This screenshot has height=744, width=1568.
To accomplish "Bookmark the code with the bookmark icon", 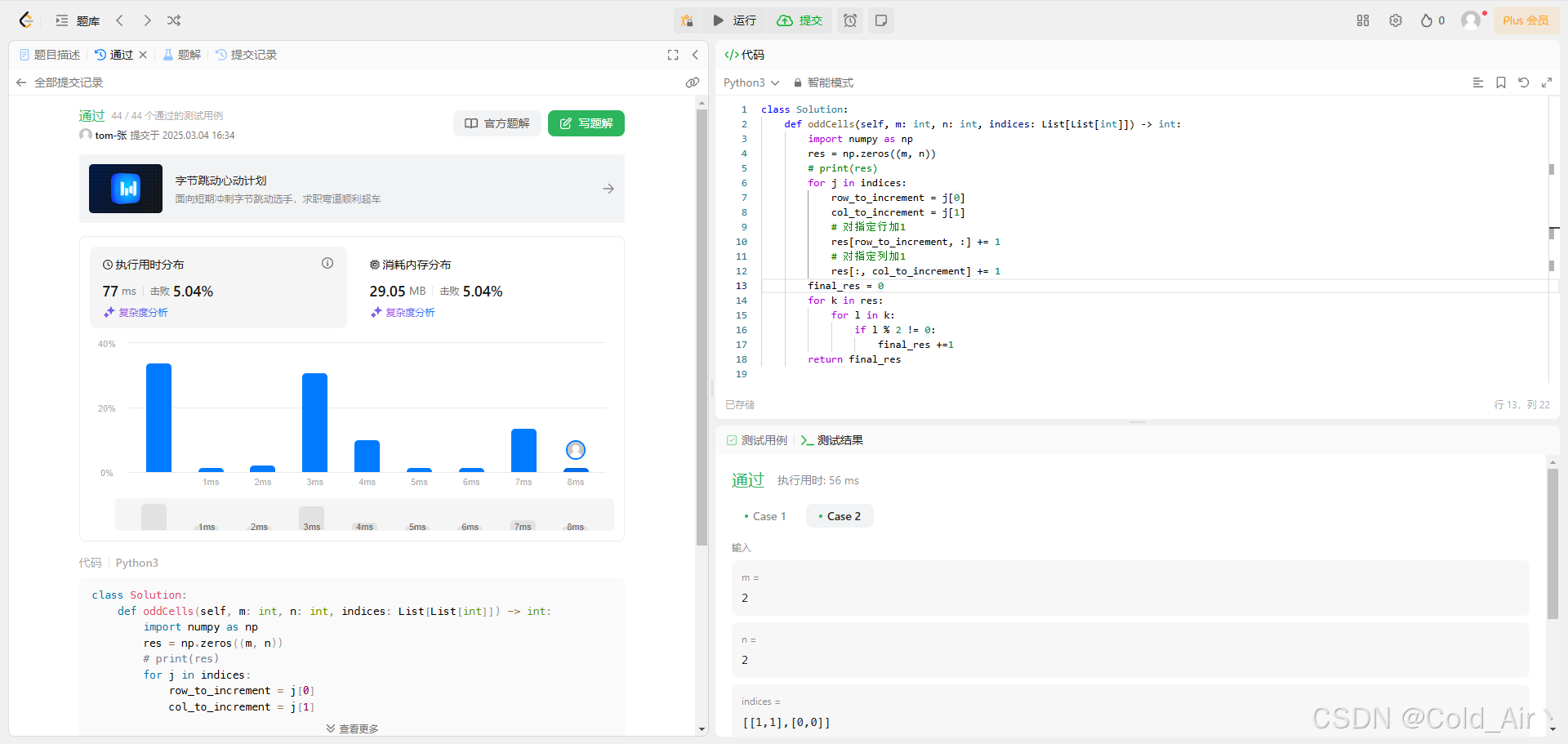I will [1500, 82].
